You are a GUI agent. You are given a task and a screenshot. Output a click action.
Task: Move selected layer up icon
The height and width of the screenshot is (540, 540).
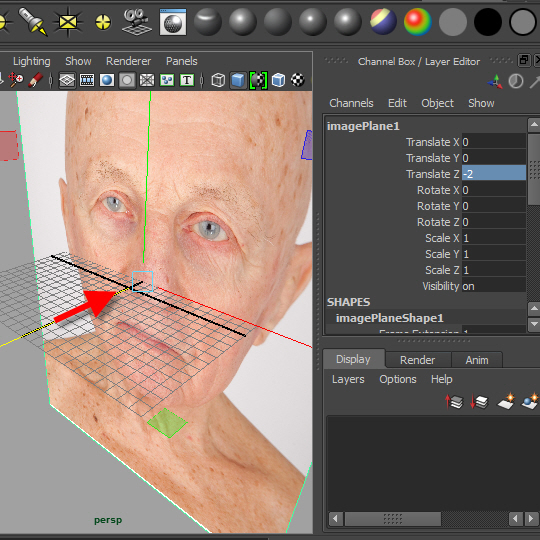[x=454, y=402]
